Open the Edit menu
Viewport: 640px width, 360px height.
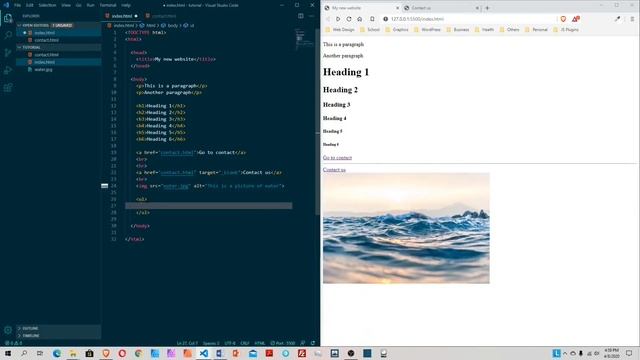tap(30, 5)
